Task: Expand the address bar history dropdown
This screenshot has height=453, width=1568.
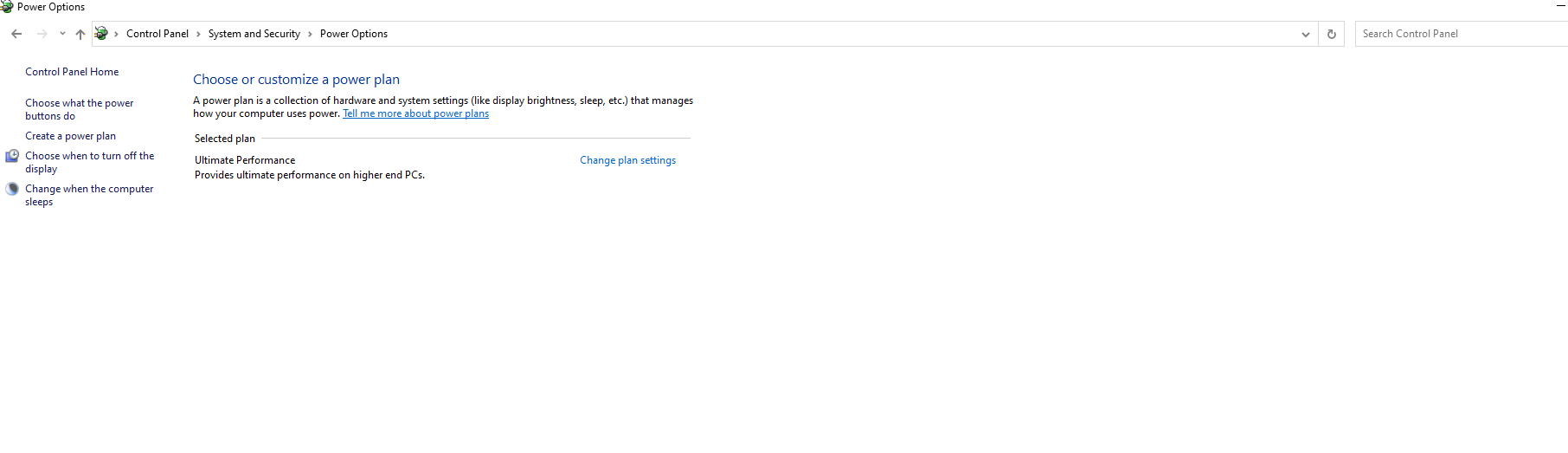Action: point(1305,34)
